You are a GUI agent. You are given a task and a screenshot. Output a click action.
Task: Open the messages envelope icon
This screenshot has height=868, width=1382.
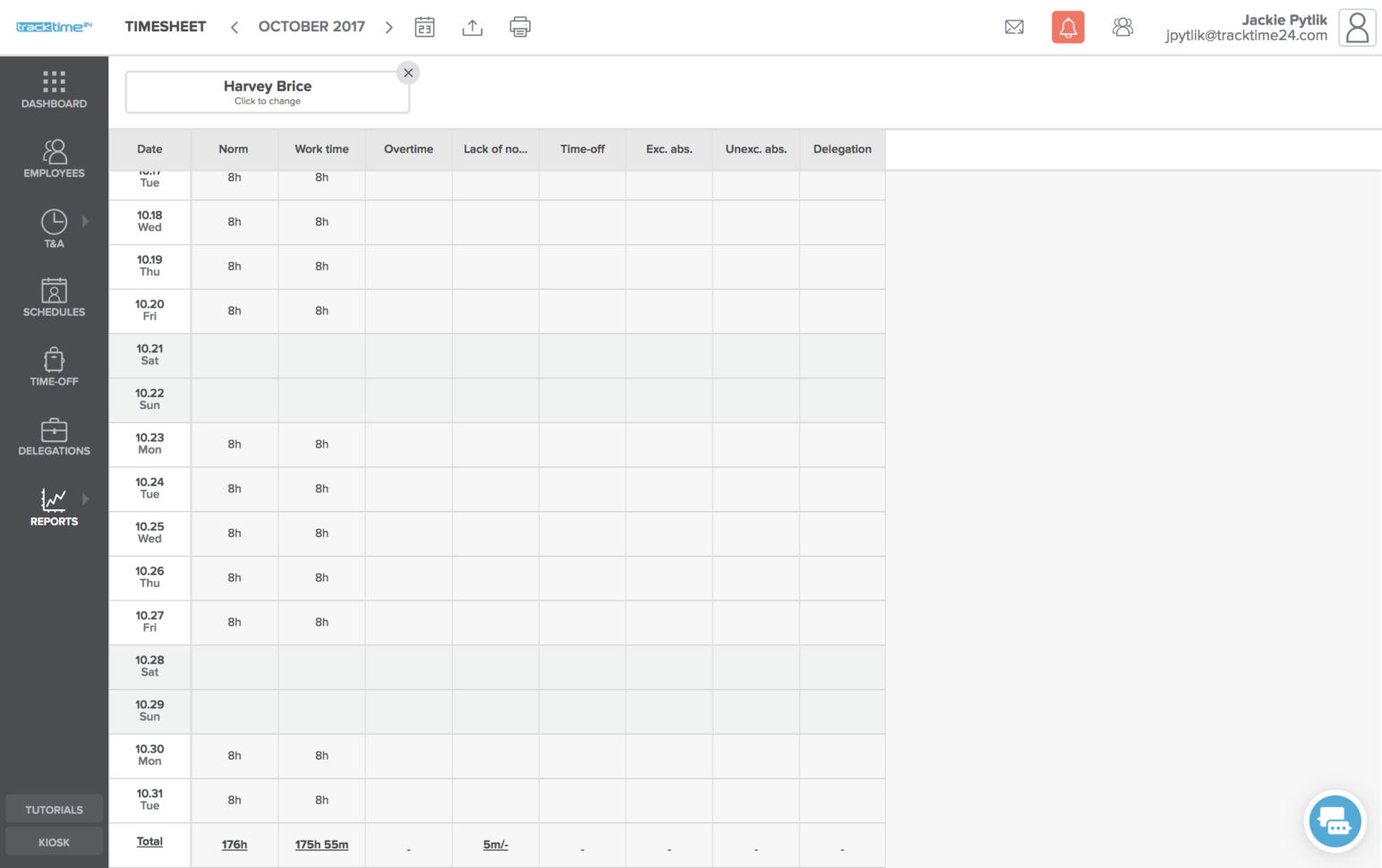coord(1014,27)
